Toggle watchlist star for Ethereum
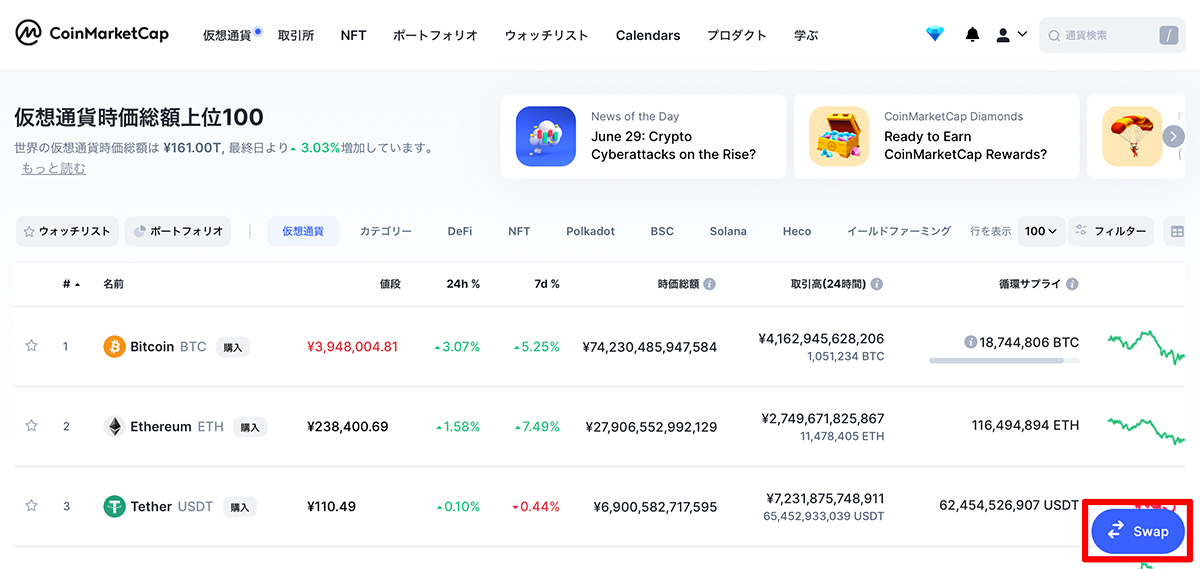The height and width of the screenshot is (569, 1200). (x=31, y=426)
